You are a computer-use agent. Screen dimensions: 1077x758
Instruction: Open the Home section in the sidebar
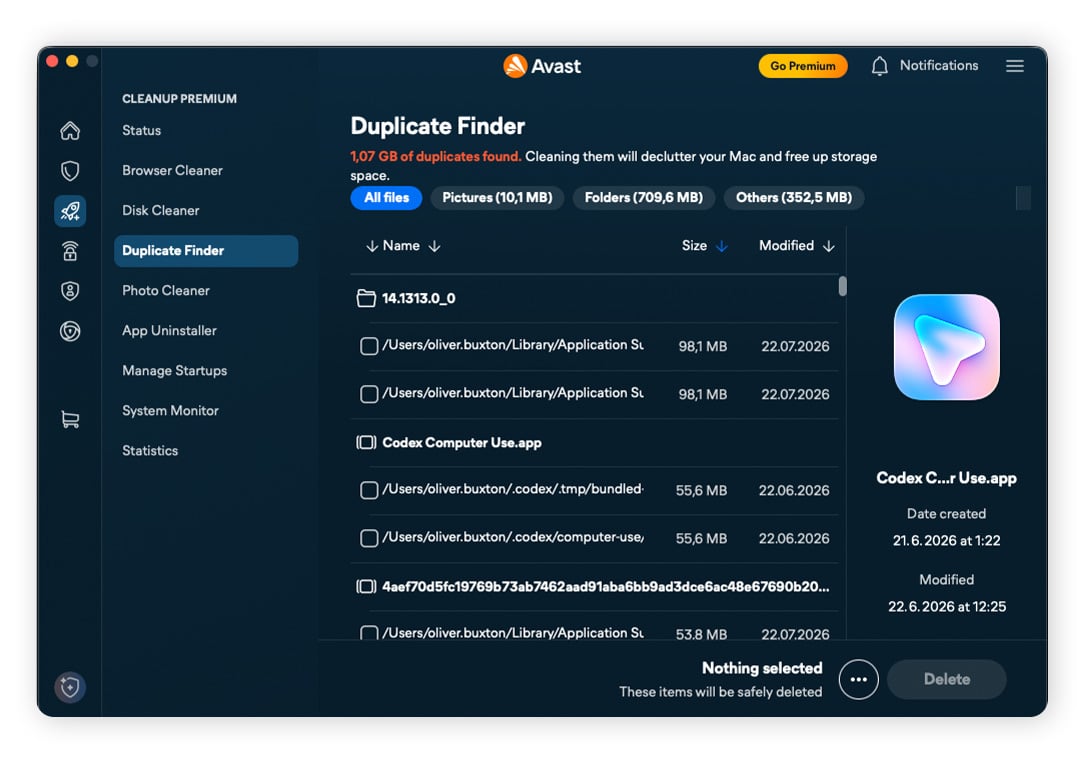pos(70,130)
